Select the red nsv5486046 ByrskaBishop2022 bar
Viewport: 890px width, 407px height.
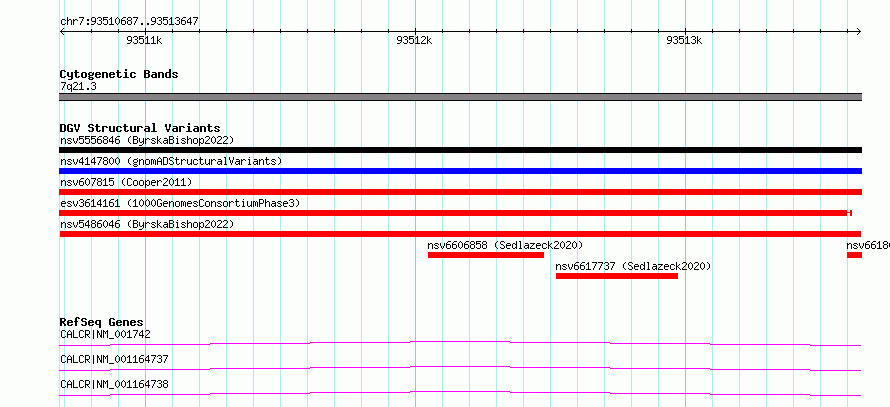point(460,234)
